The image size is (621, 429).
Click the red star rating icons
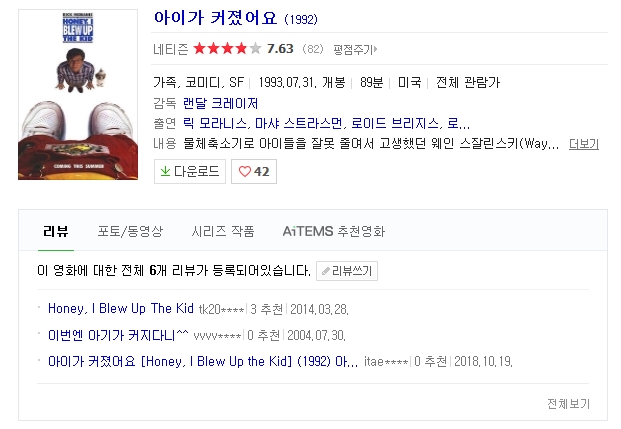pos(227,49)
